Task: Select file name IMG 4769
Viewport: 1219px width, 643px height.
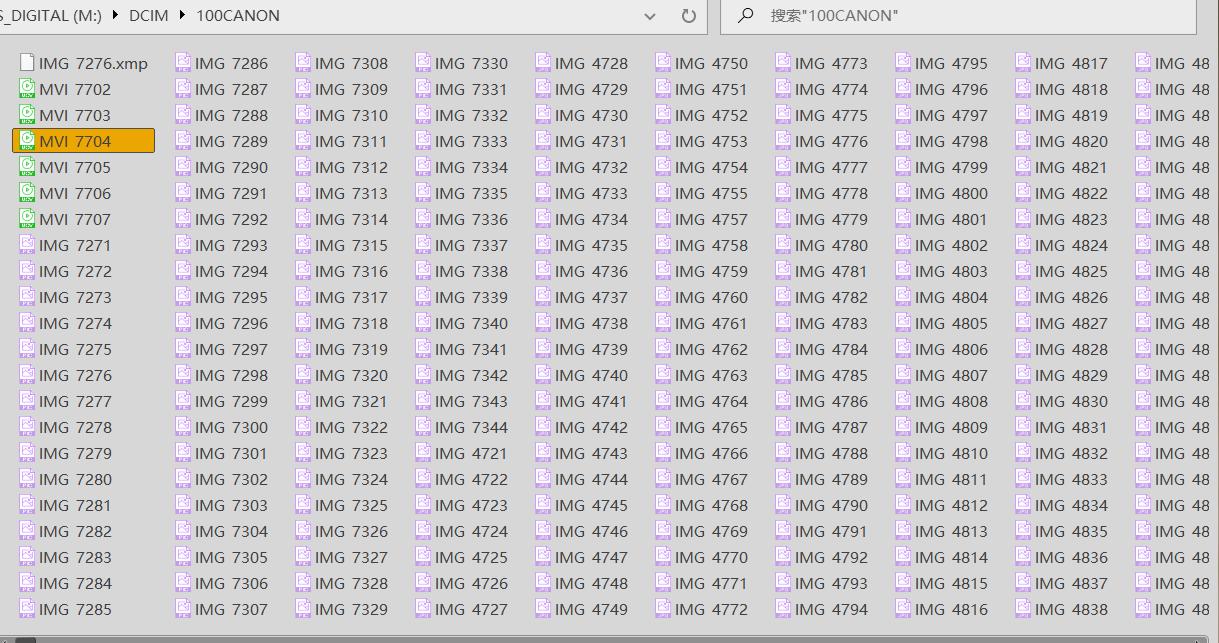Action: pos(712,531)
